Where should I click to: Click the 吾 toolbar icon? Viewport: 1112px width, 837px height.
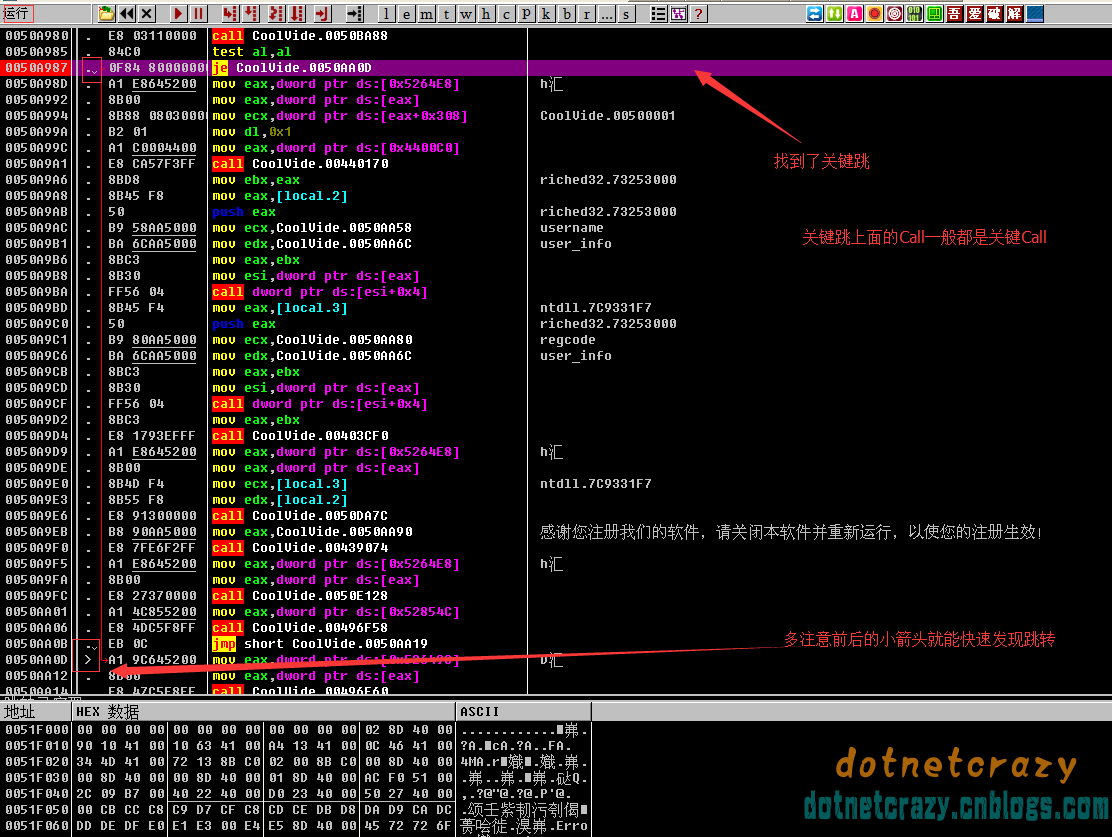(955, 13)
